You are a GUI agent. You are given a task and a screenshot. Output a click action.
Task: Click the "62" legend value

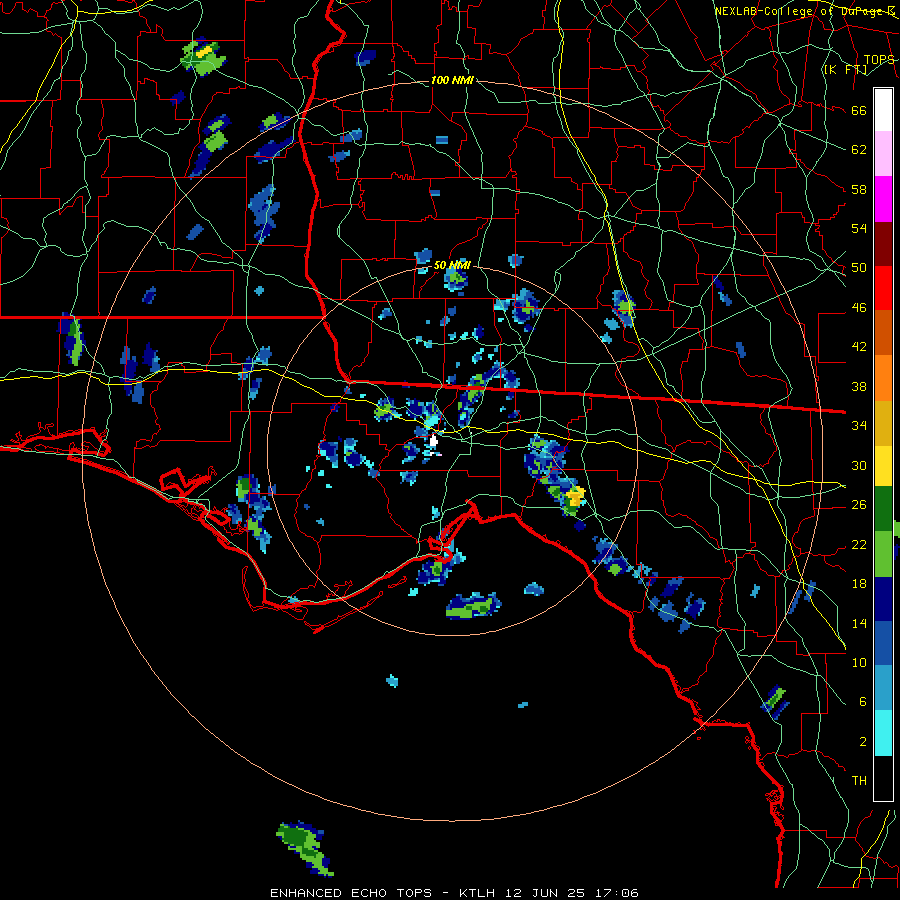859,150
